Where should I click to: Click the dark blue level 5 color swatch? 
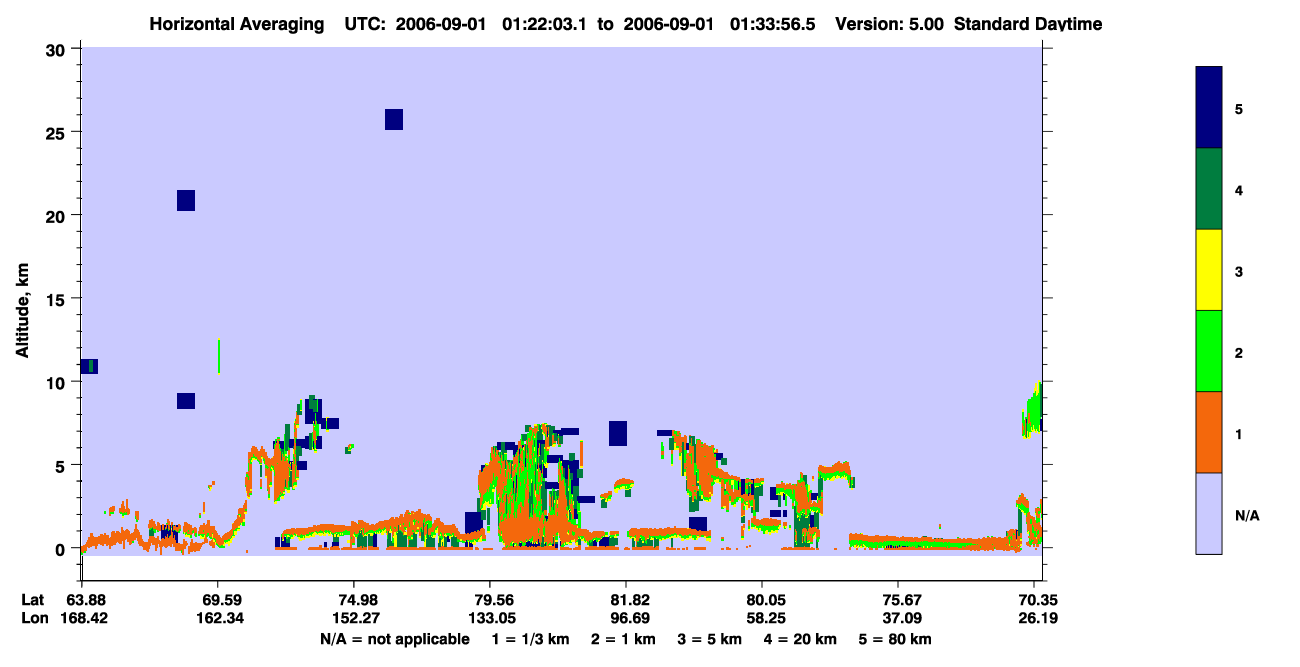tap(1209, 108)
